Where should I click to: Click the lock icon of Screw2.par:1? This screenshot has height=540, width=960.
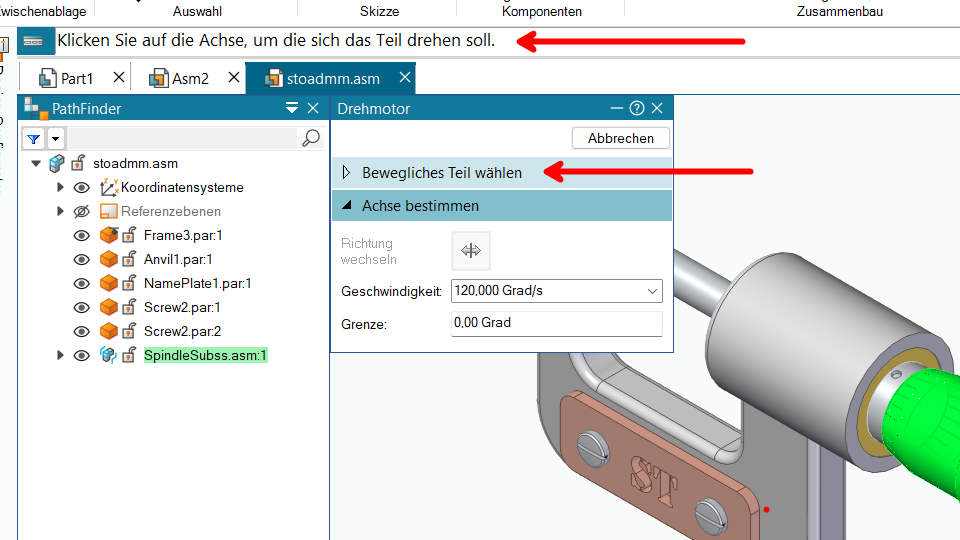tap(129, 307)
